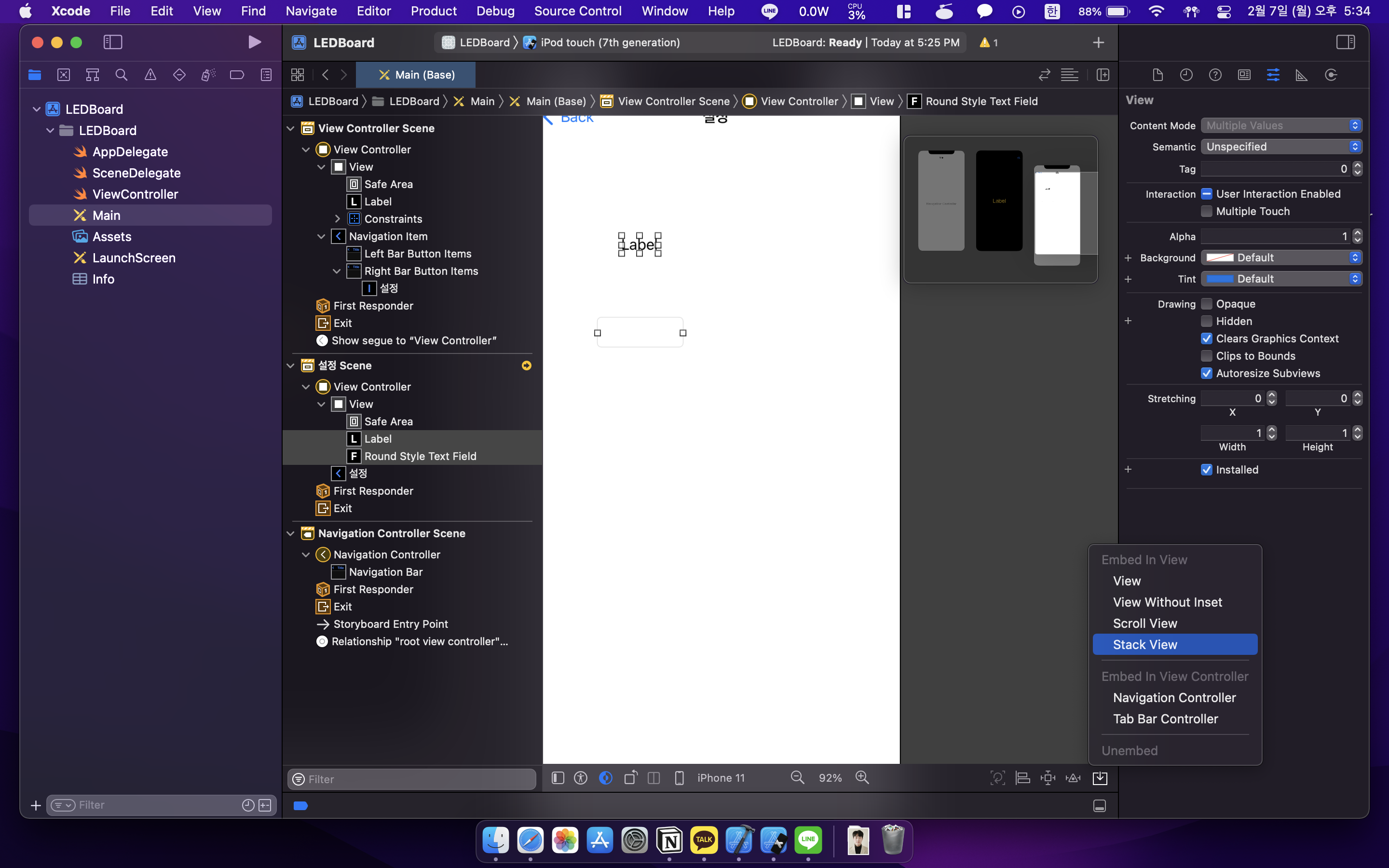Choose View Without Inset embed option

pyautogui.click(x=1175, y=602)
